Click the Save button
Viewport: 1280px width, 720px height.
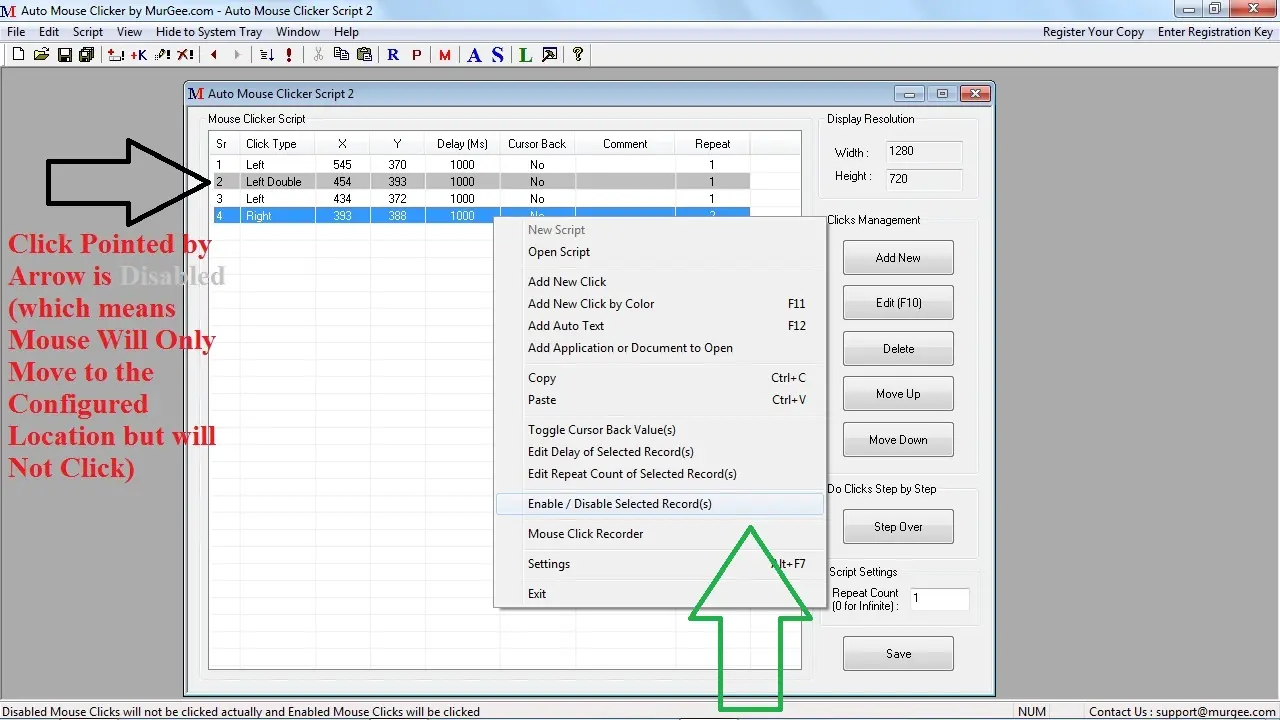(898, 654)
